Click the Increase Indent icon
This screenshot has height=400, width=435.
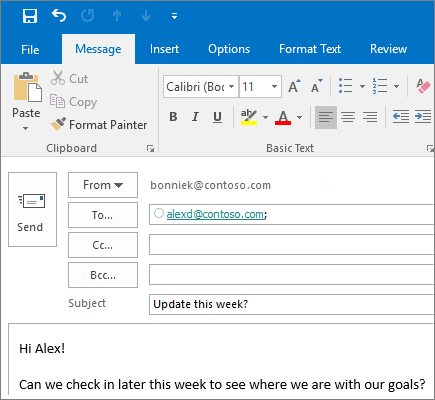point(423,117)
